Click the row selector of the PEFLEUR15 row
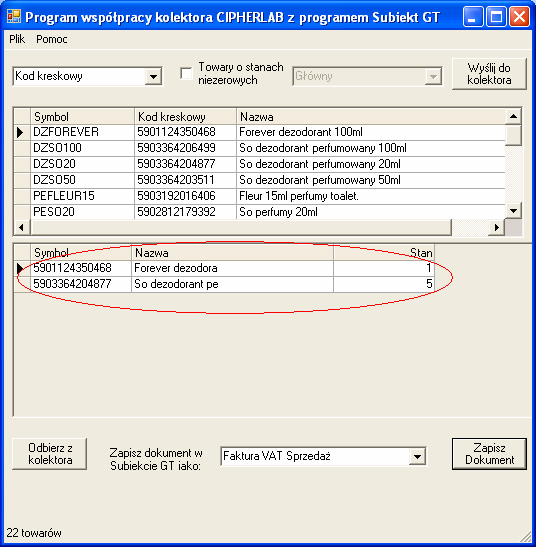 click(22, 196)
